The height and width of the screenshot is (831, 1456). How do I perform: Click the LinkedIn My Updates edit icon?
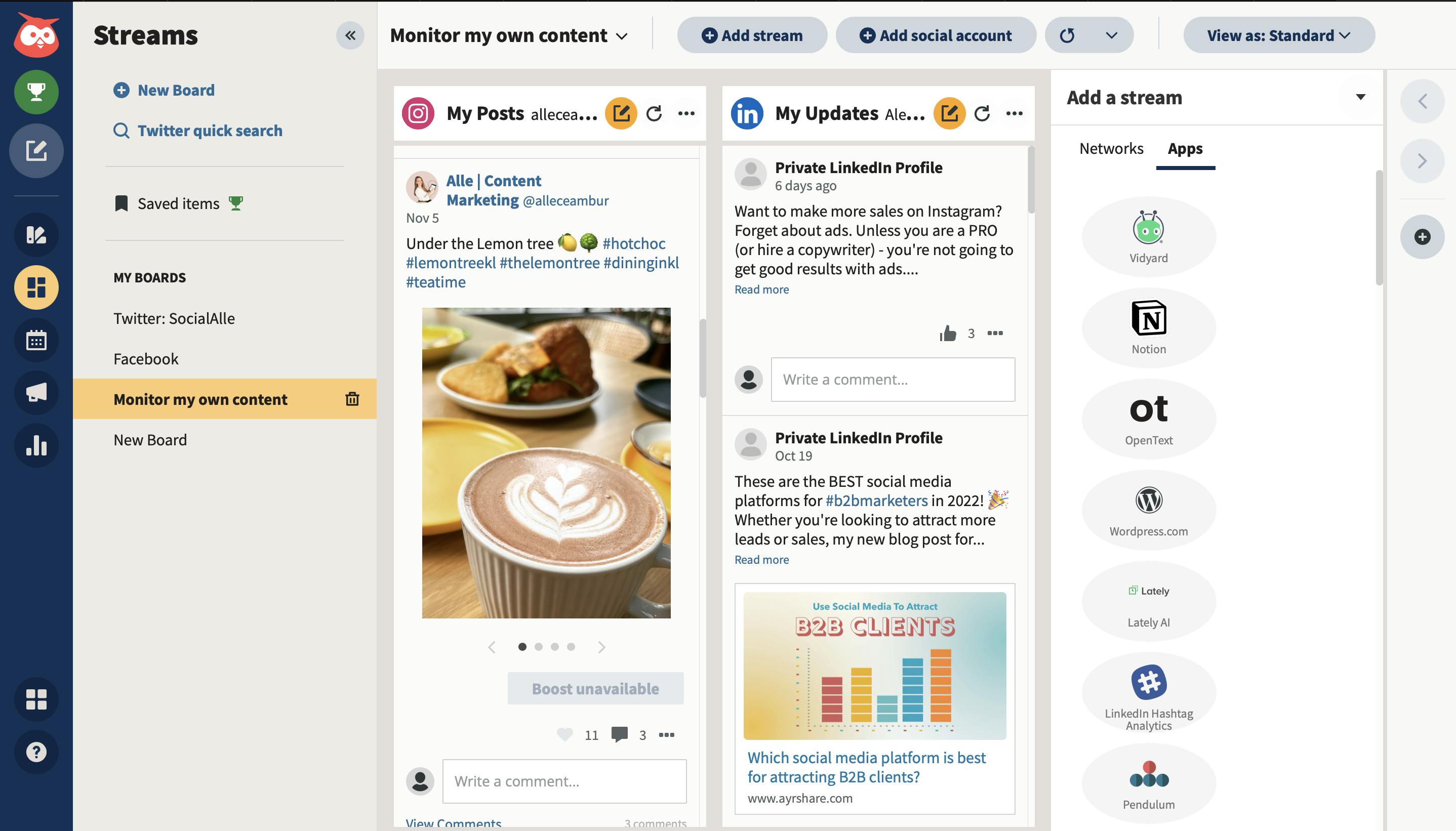(950, 113)
